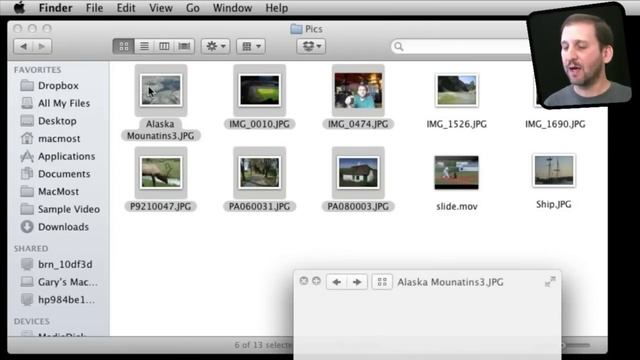
Task: Show next item in Quick Look
Action: tap(357, 282)
